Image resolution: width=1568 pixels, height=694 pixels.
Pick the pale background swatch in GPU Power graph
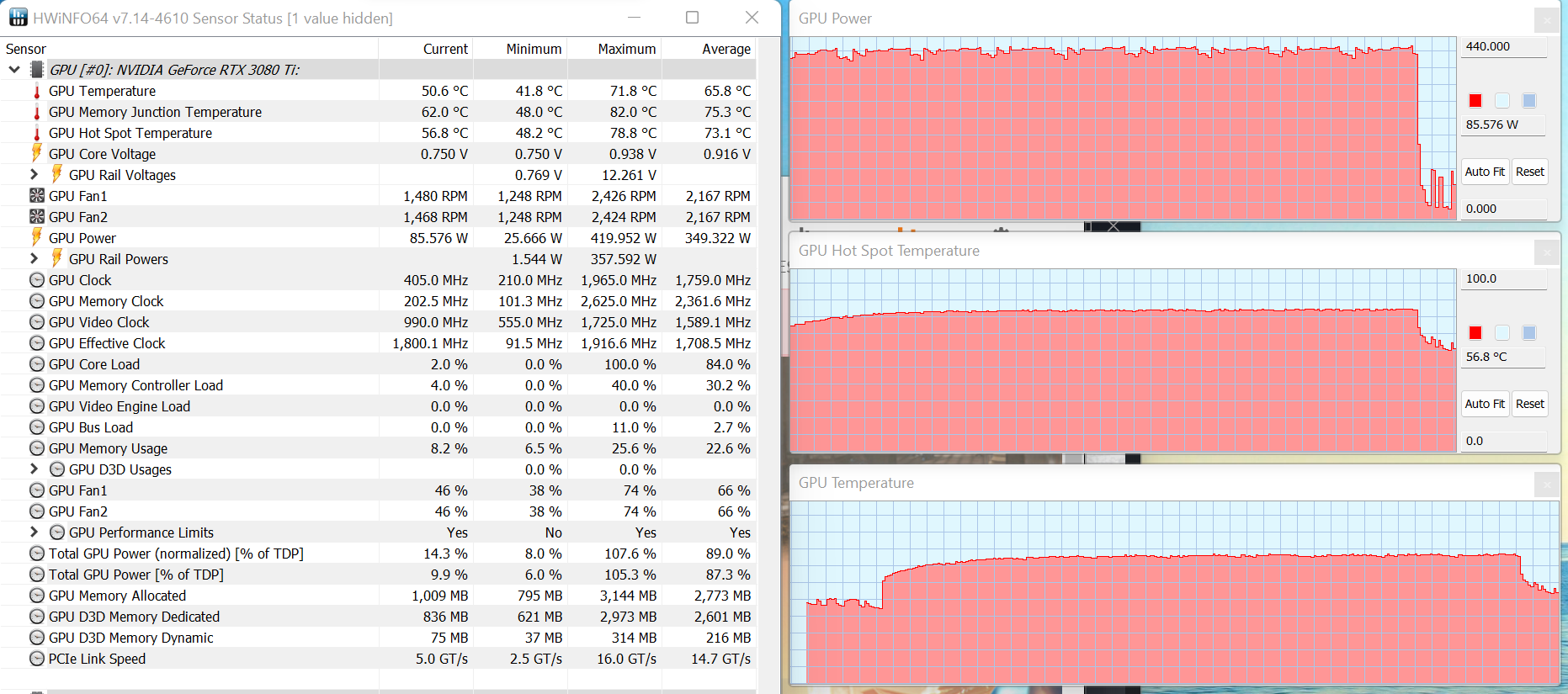[1502, 101]
